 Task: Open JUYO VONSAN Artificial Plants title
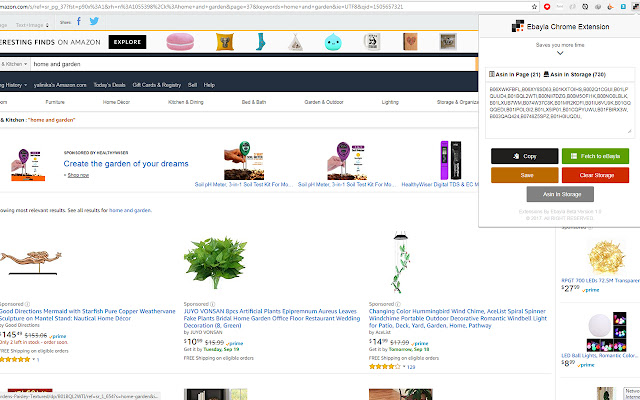272,318
